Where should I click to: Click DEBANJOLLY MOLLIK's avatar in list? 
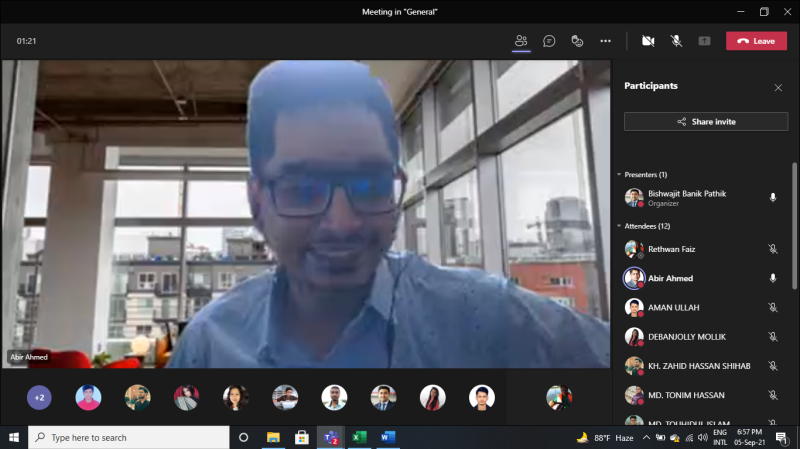pyautogui.click(x=633, y=337)
